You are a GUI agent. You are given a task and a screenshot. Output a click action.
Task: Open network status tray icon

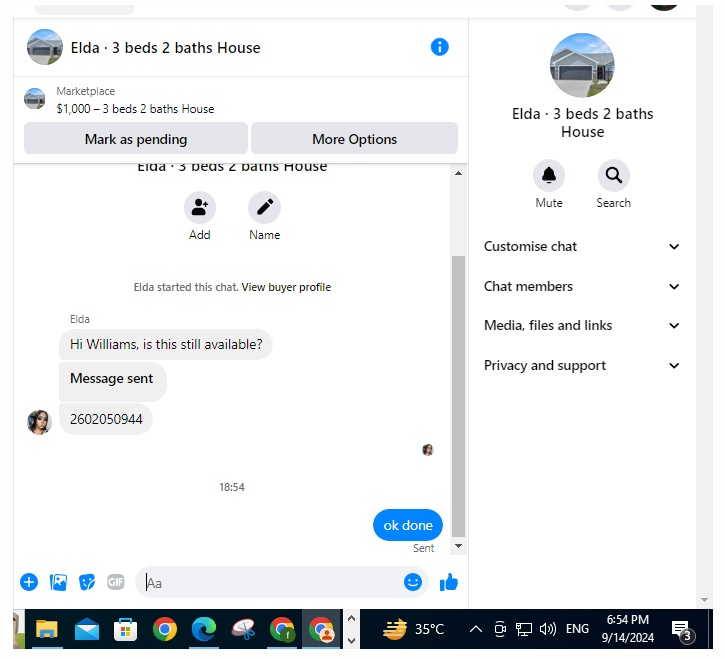coord(524,629)
